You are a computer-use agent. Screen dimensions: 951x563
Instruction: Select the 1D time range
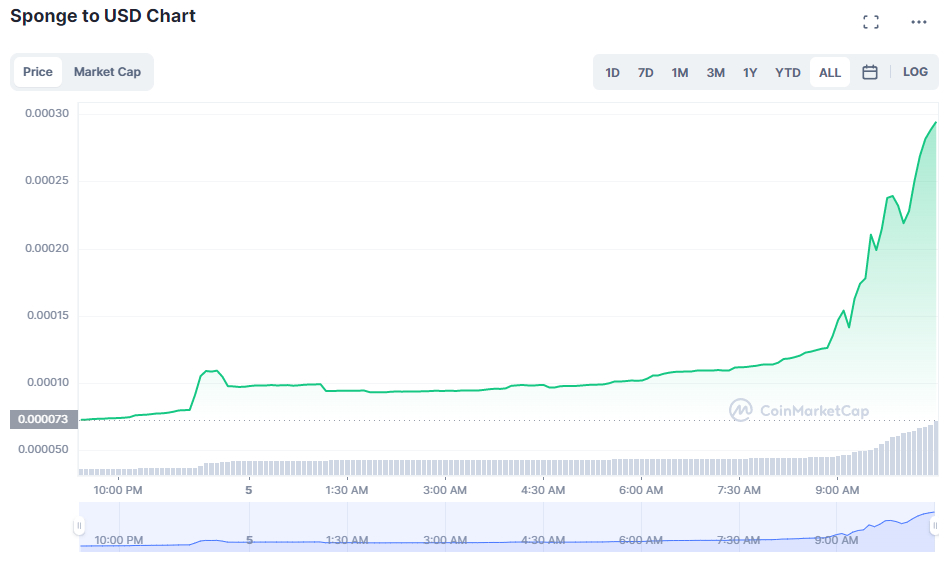click(612, 73)
